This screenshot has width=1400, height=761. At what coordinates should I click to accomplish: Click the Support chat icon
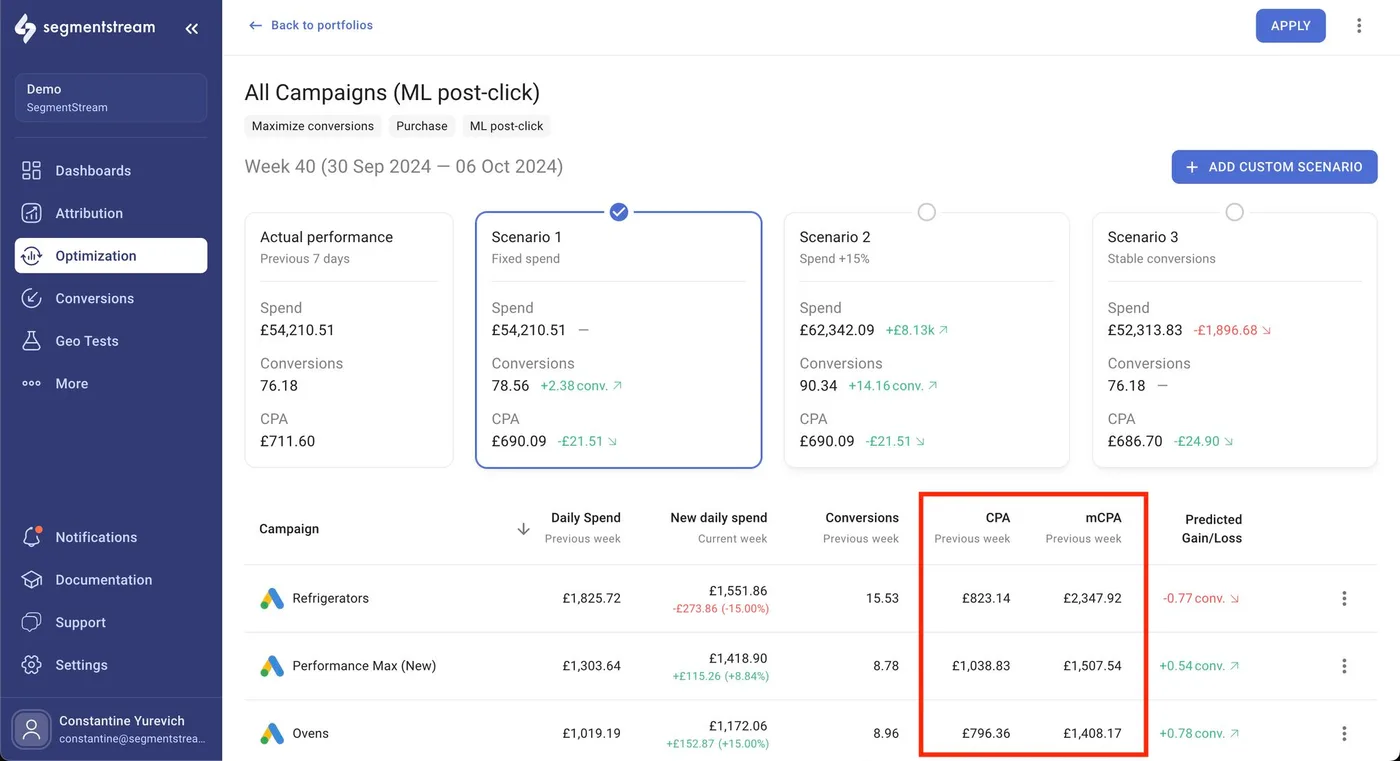pos(32,622)
